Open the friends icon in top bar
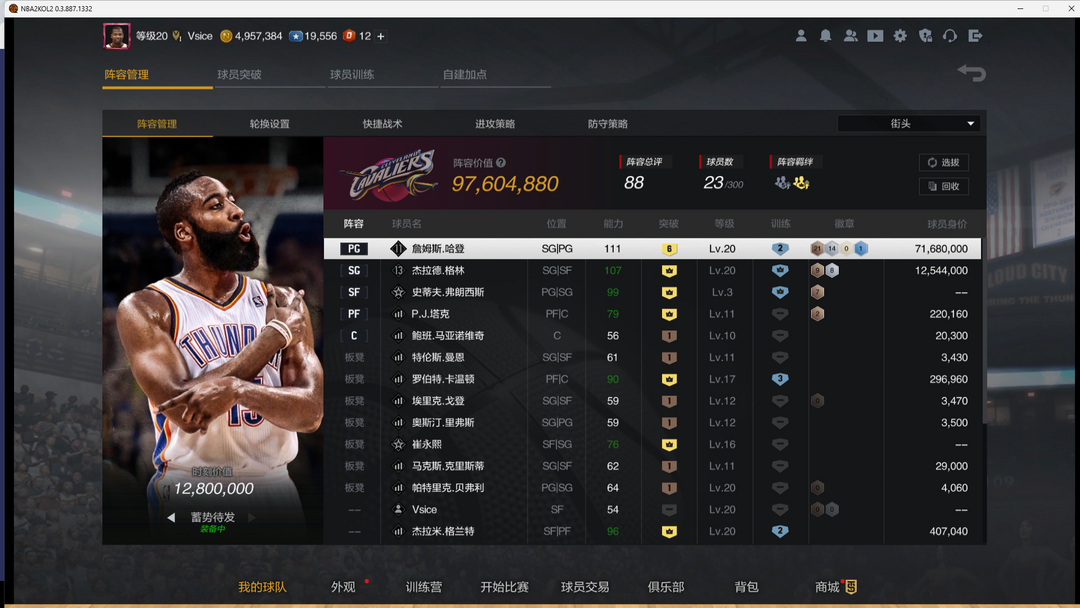This screenshot has width=1080, height=608. 851,36
